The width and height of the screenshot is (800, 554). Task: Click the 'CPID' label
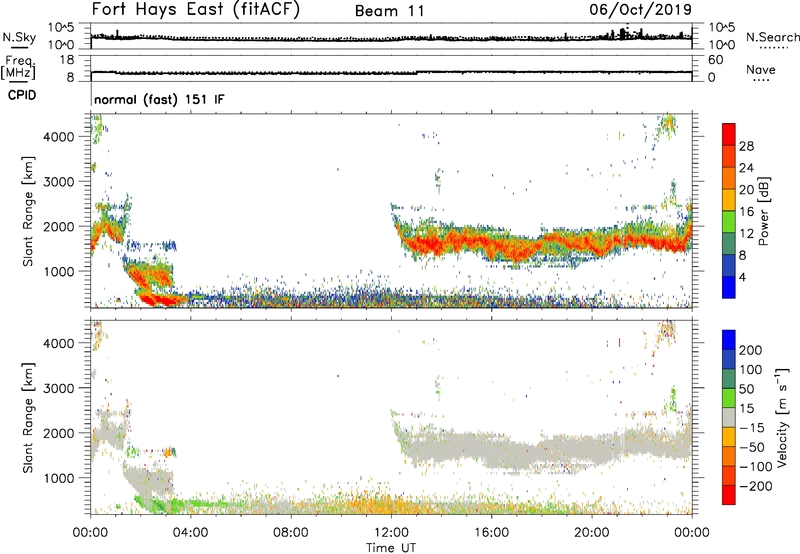click(x=22, y=95)
